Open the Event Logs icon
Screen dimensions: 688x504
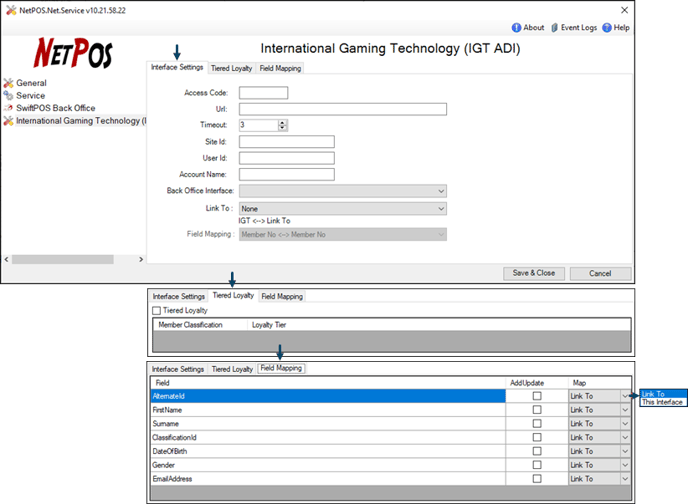[555, 28]
